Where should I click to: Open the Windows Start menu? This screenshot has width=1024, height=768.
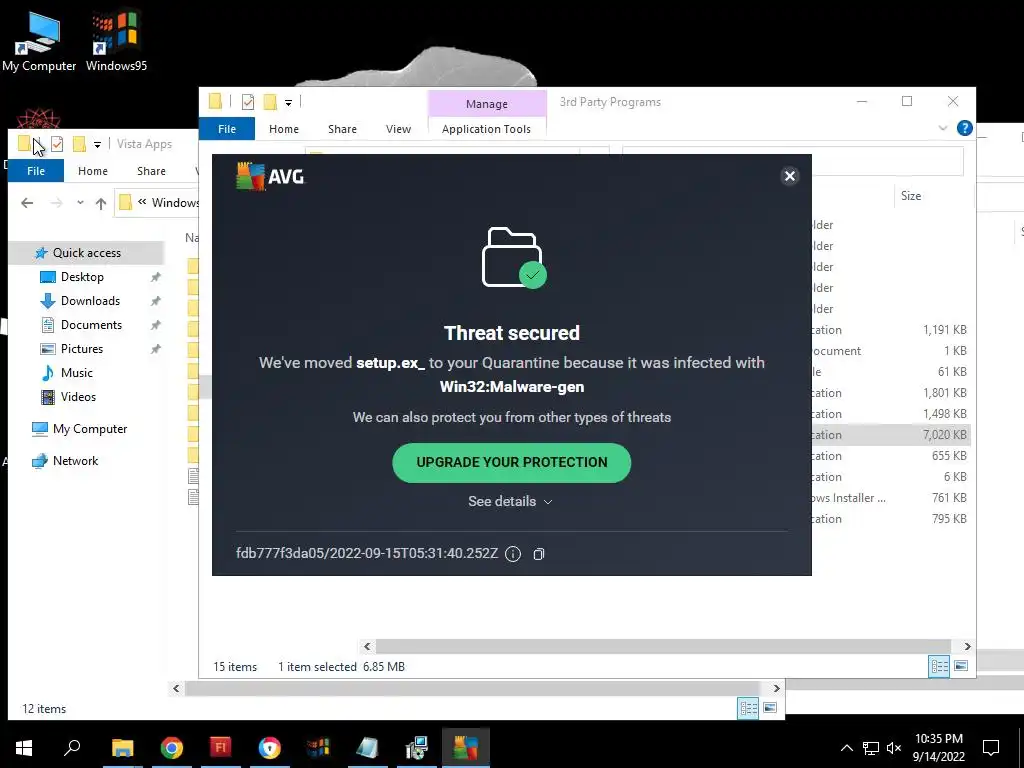click(x=24, y=748)
